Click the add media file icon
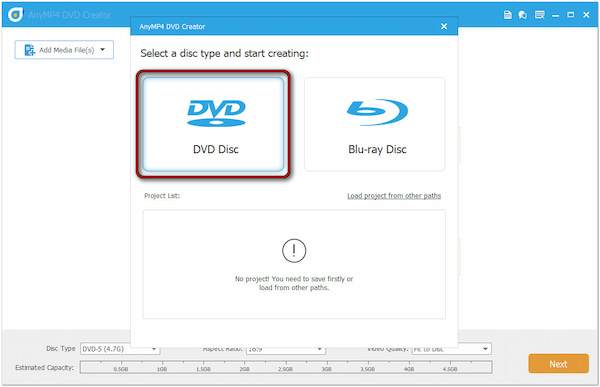The height and width of the screenshot is (387, 600). pos(29,50)
